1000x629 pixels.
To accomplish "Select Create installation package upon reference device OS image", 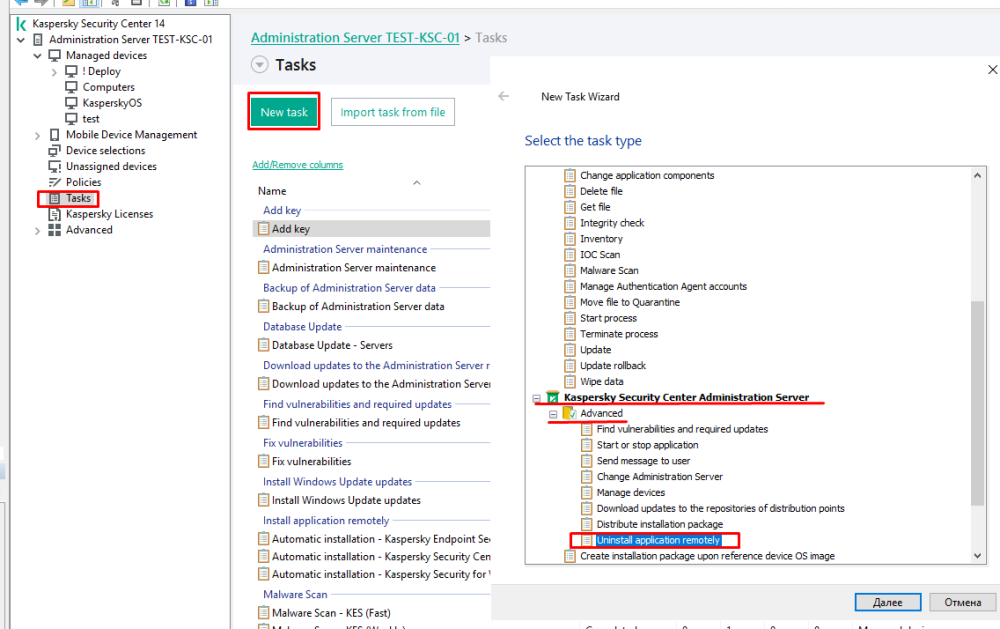I will pos(707,556).
